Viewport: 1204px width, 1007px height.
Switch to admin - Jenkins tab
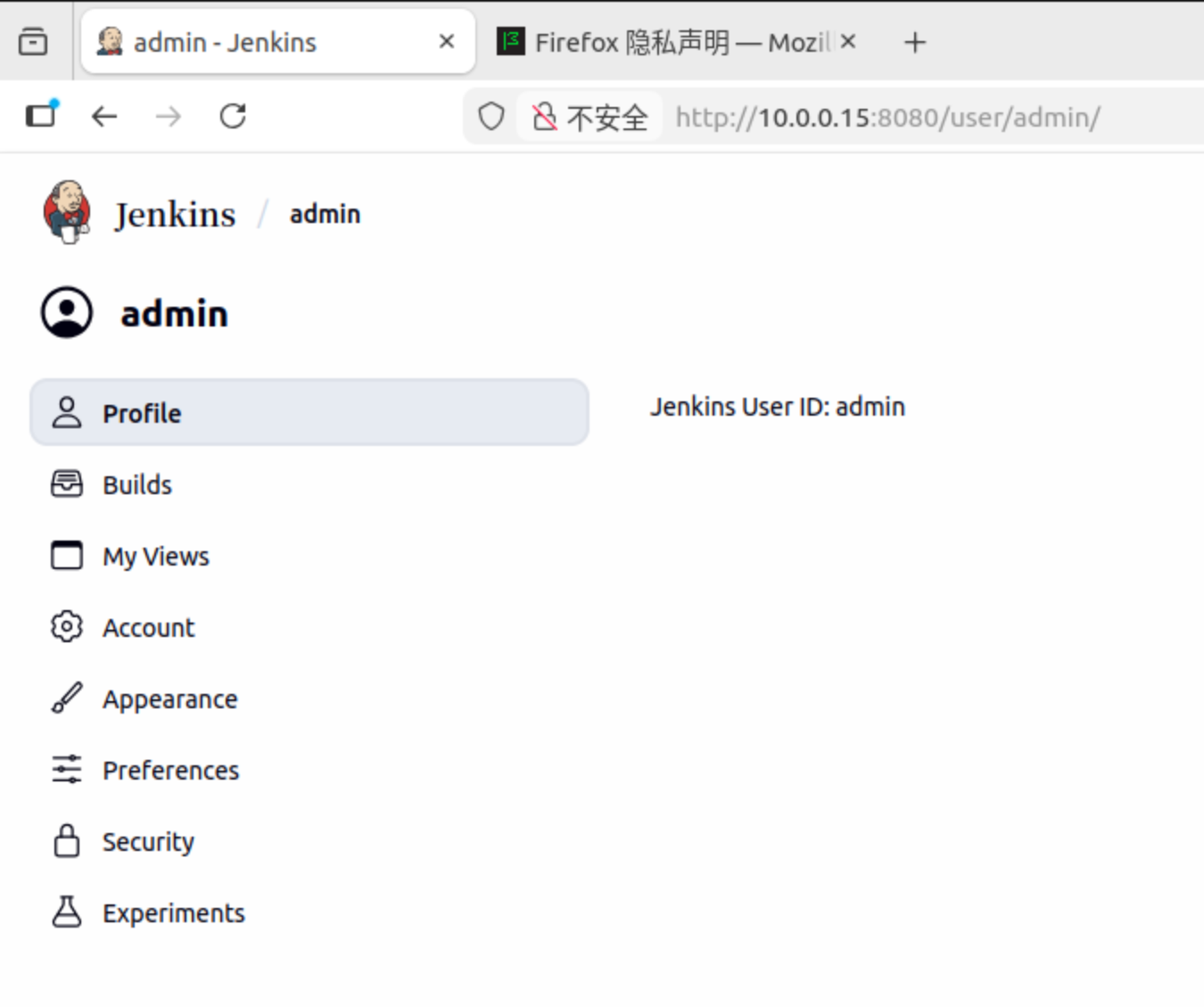(278, 42)
